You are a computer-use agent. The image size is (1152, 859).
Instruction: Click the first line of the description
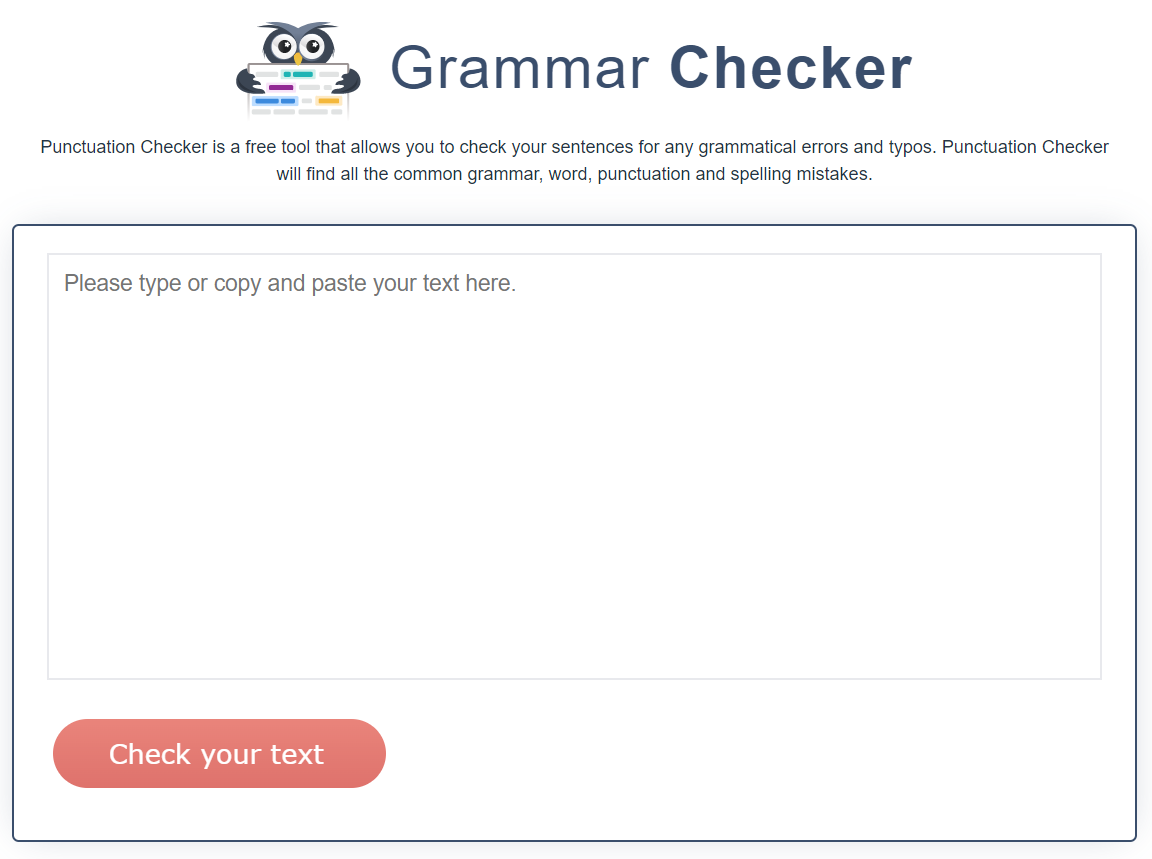tap(575, 147)
